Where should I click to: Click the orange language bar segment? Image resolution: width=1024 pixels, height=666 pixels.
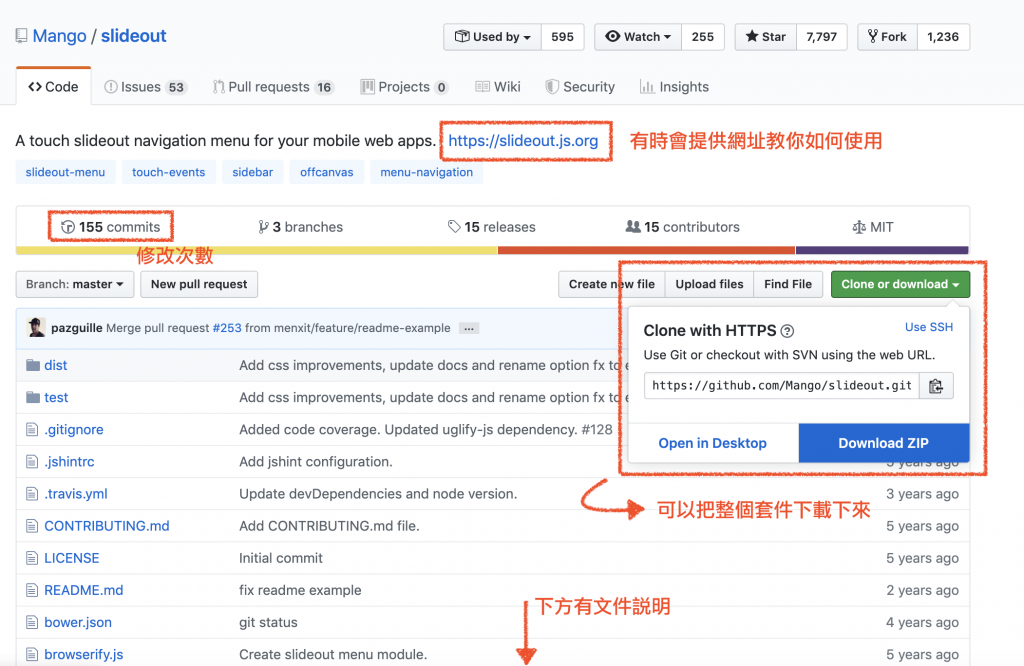647,250
